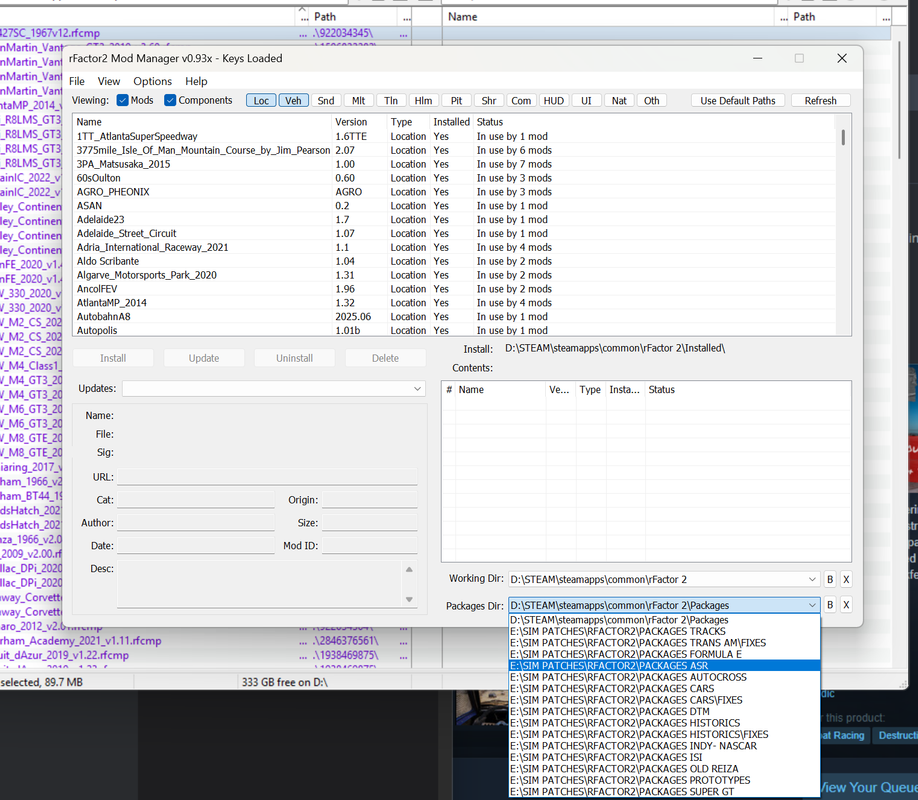The width and height of the screenshot is (918, 800).
Task: Toggle the HUD filter button
Action: click(554, 101)
